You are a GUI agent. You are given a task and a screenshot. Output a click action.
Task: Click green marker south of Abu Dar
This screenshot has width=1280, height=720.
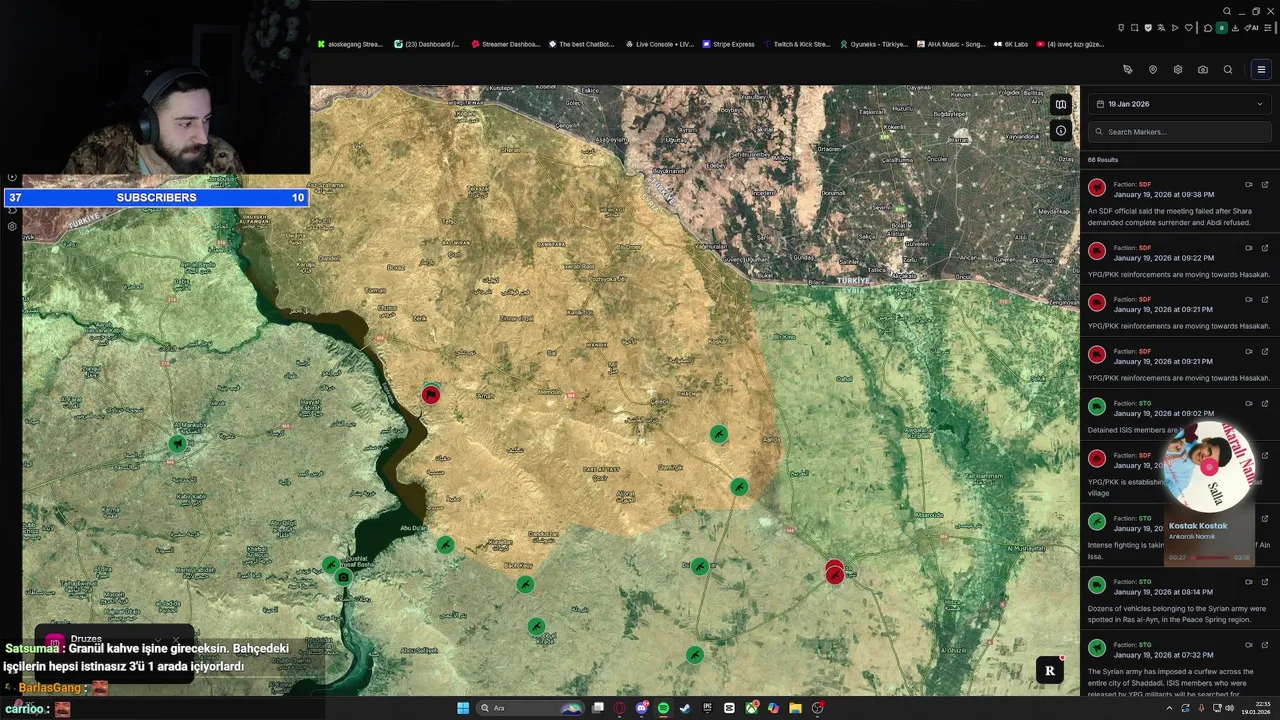pos(445,545)
